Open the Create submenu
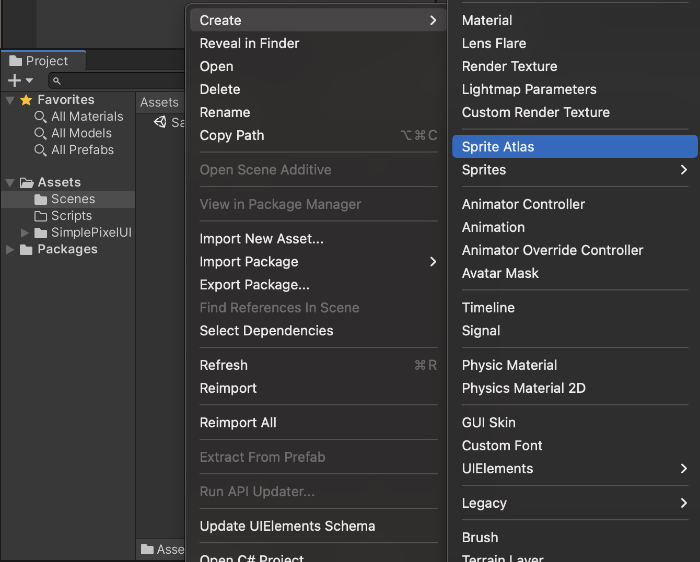The width and height of the screenshot is (700, 562). pyautogui.click(x=317, y=20)
